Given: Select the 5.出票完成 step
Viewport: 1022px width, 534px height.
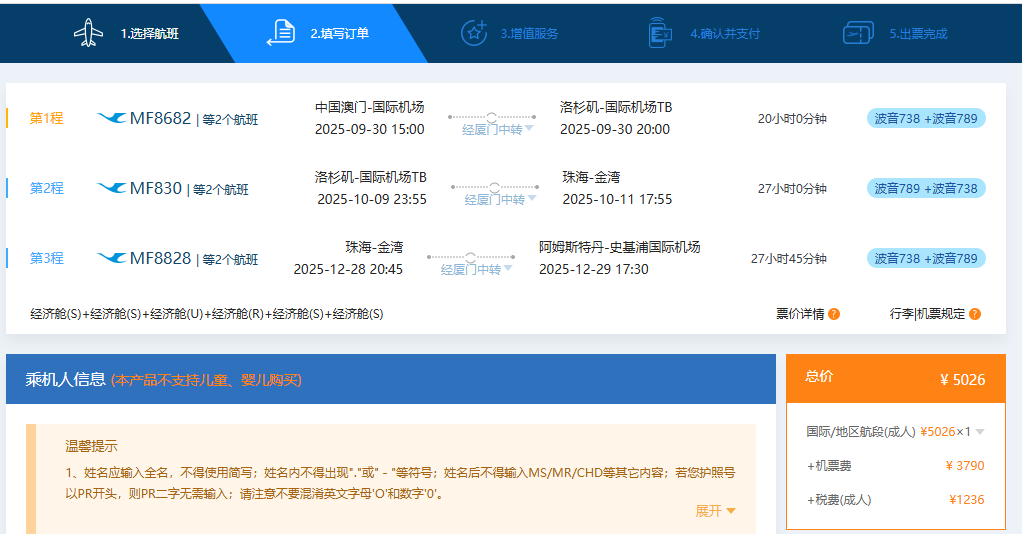Looking at the screenshot, I should tap(918, 33).
